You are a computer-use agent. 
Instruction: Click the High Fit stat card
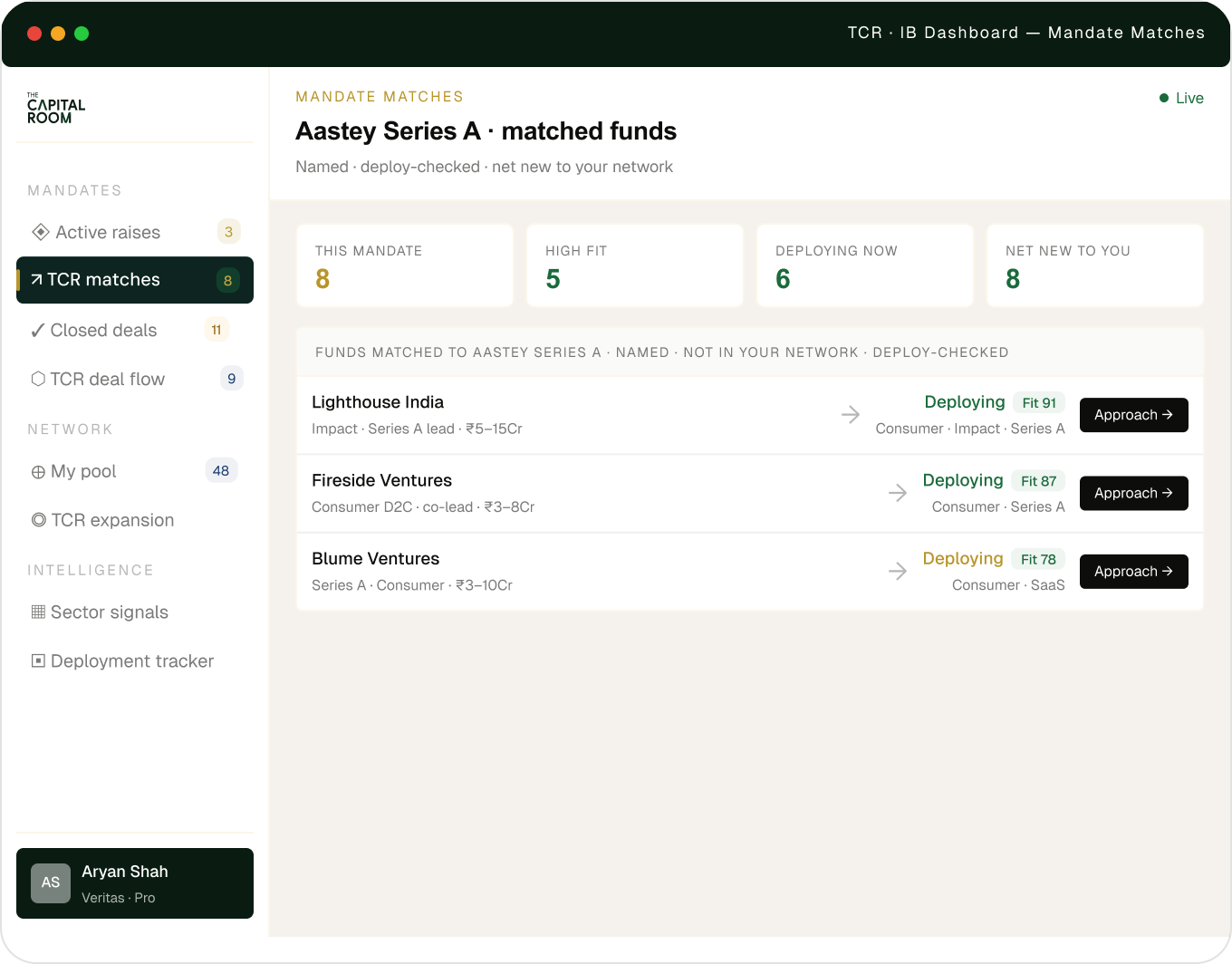click(635, 265)
